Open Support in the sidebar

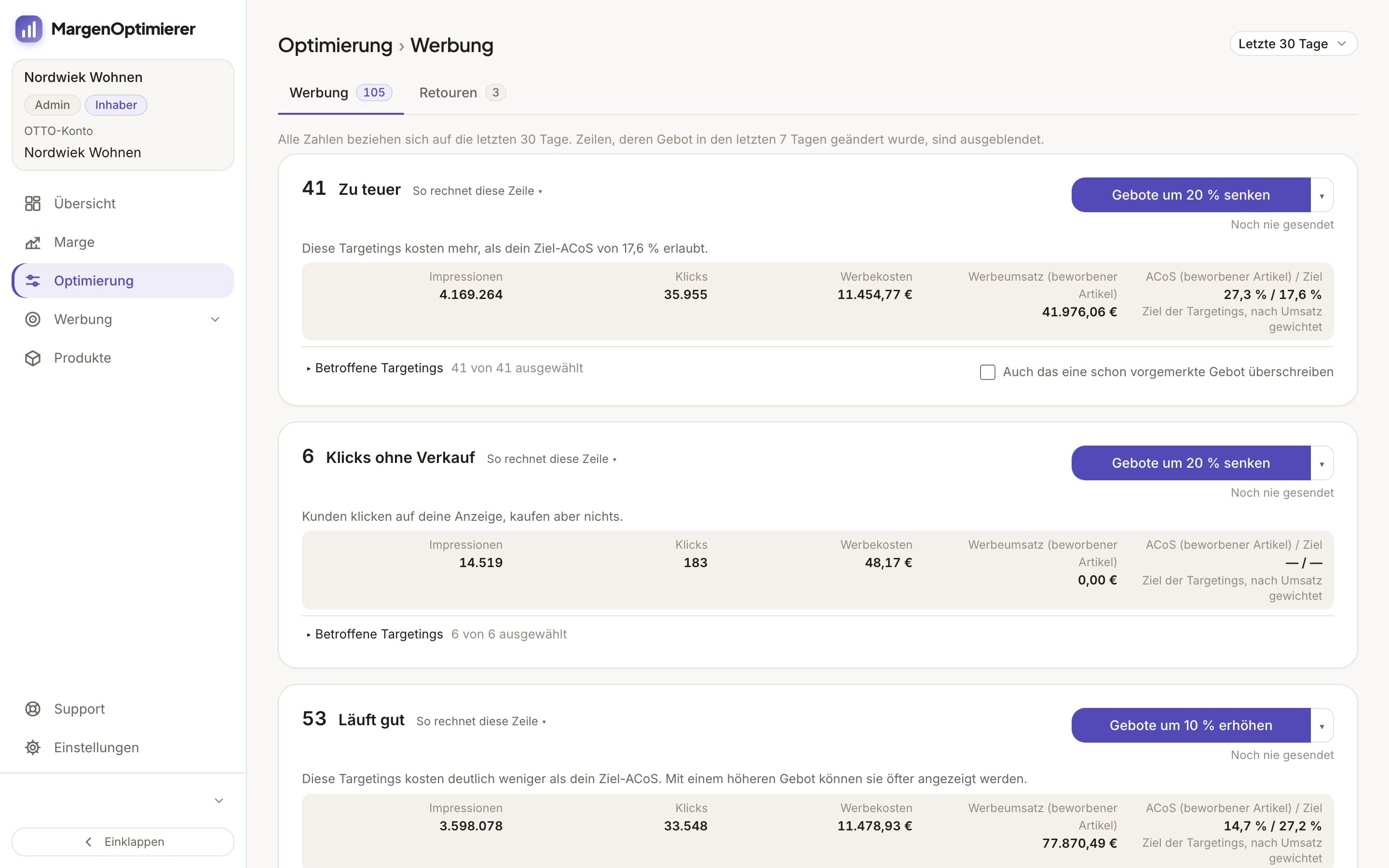click(x=123, y=709)
